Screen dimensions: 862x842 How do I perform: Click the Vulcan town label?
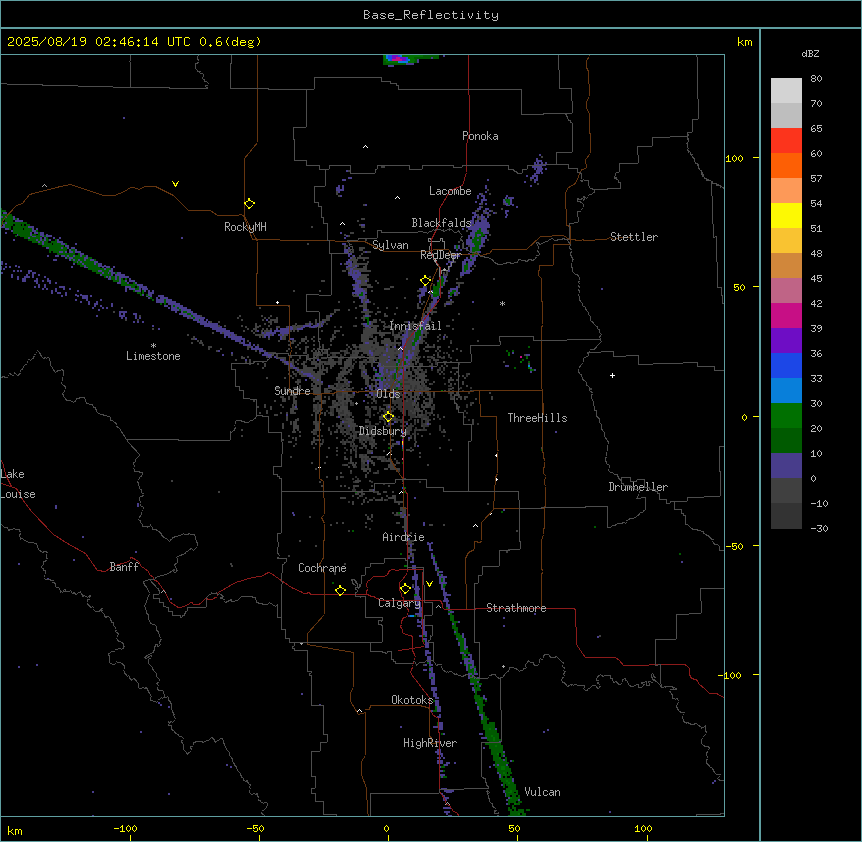coord(542,792)
